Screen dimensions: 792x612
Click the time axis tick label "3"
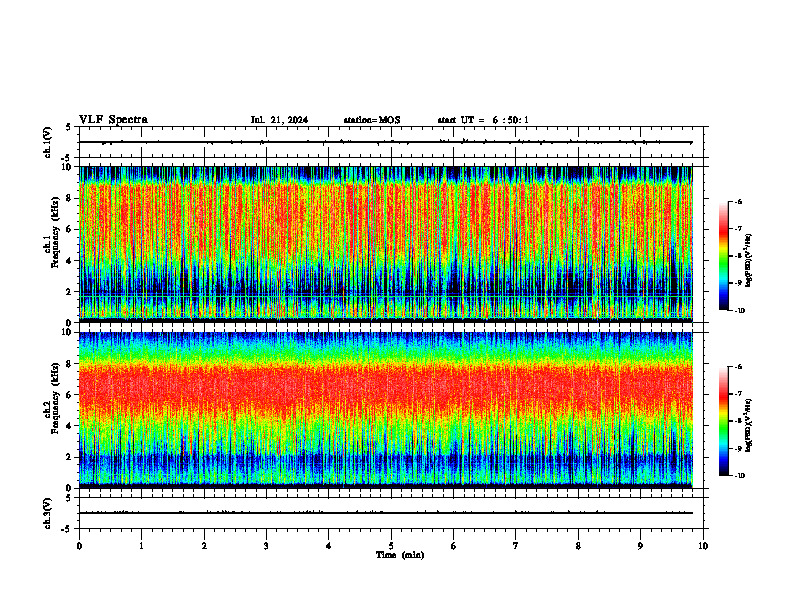tap(267, 546)
